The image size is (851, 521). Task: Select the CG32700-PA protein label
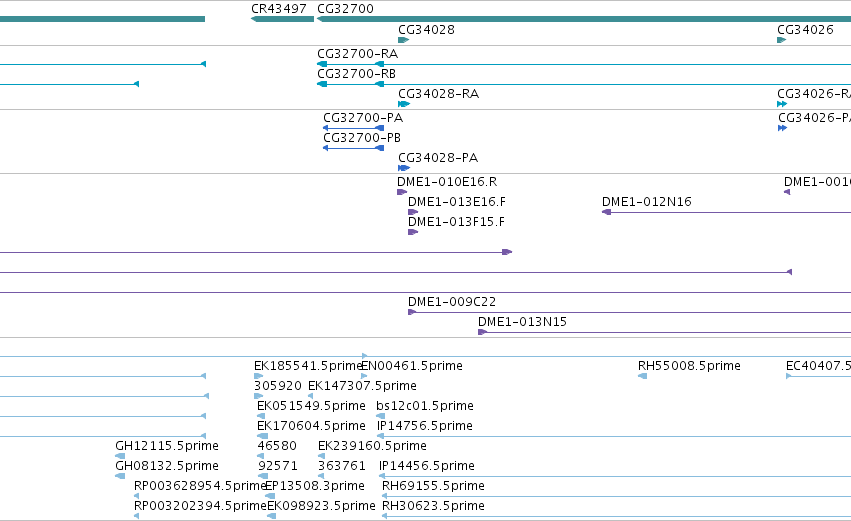[x=363, y=118]
